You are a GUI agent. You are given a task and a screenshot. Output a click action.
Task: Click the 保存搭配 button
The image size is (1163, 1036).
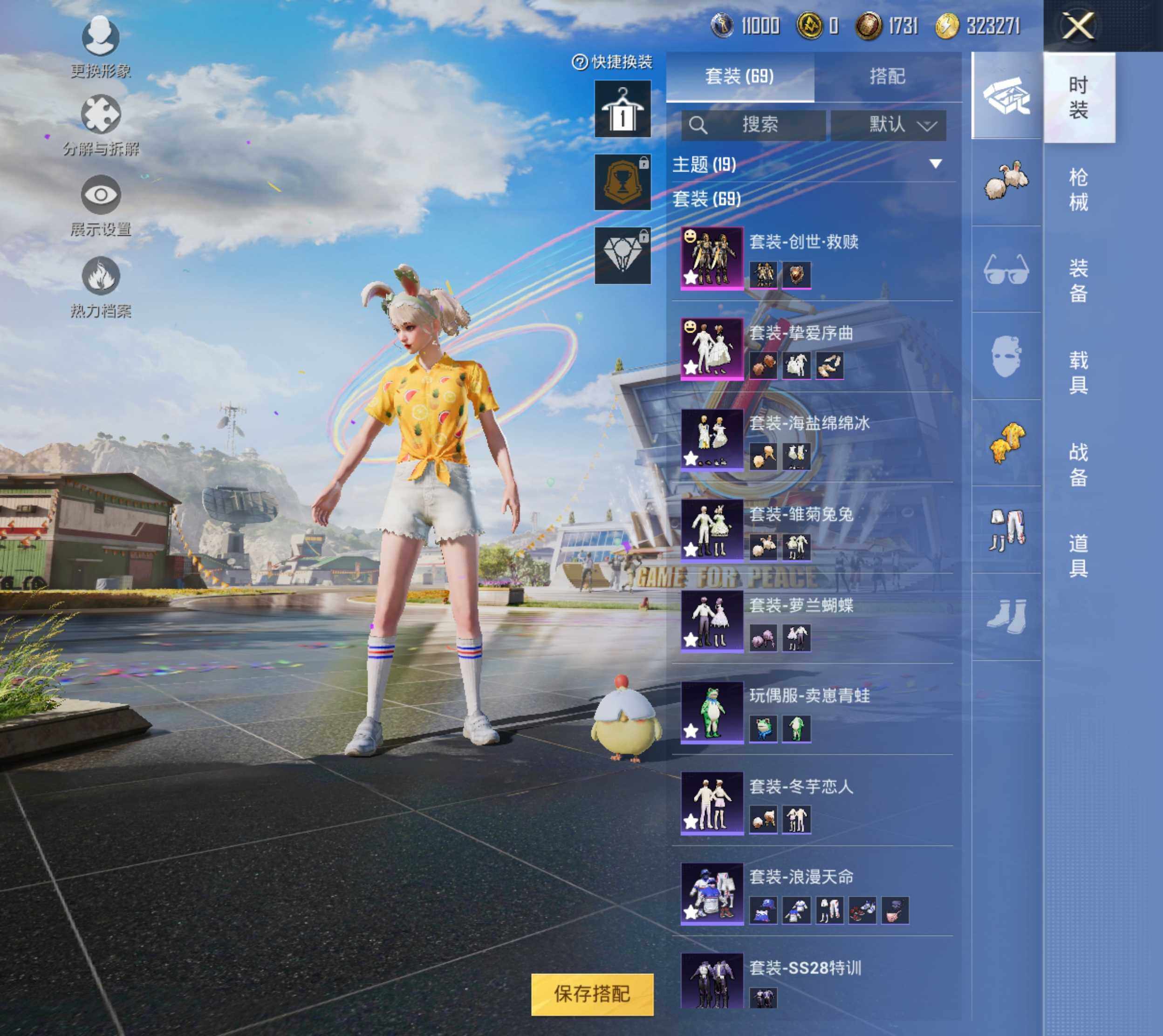tap(592, 994)
